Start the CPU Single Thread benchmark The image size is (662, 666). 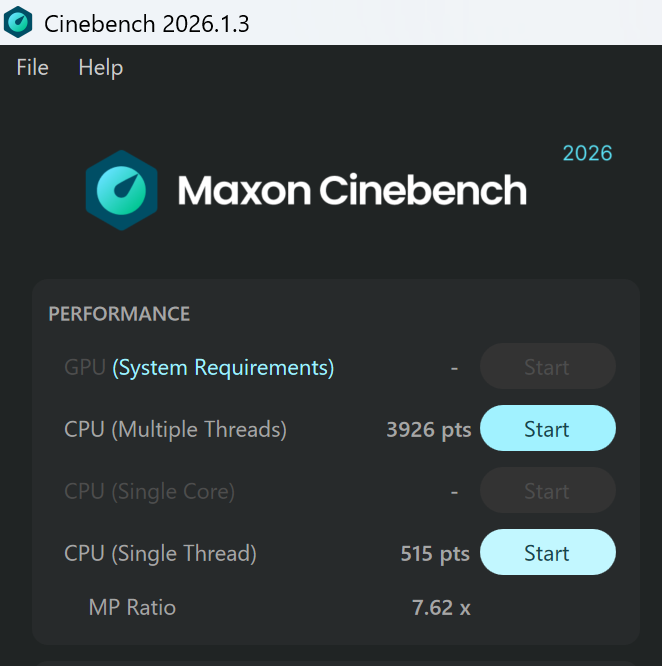548,553
